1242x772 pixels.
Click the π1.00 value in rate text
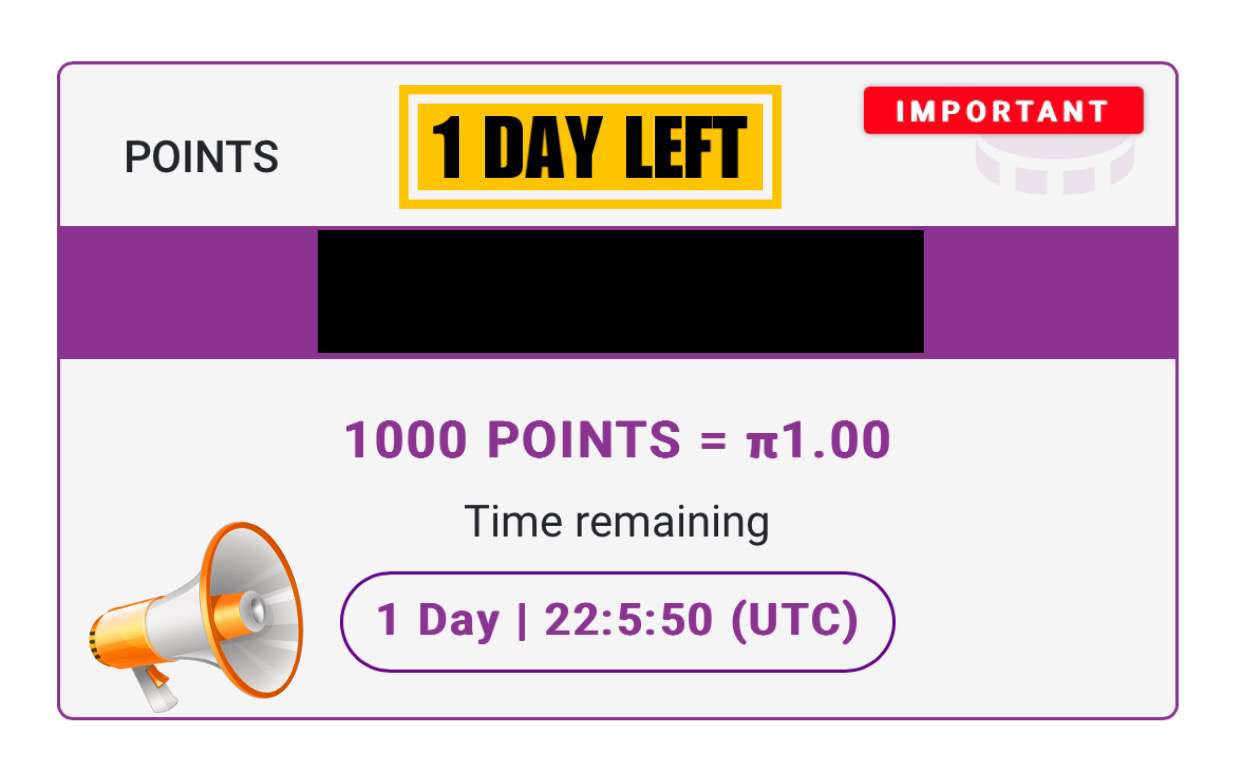pyautogui.click(x=818, y=440)
